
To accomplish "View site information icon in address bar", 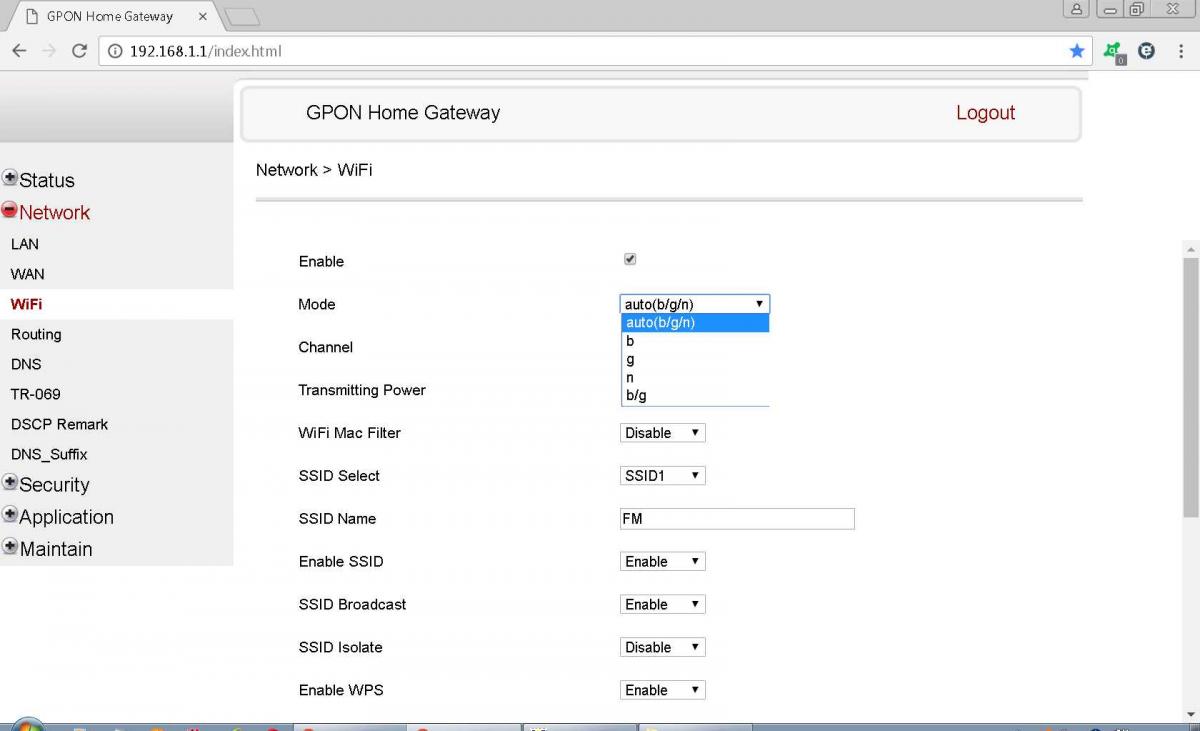I will pos(114,51).
